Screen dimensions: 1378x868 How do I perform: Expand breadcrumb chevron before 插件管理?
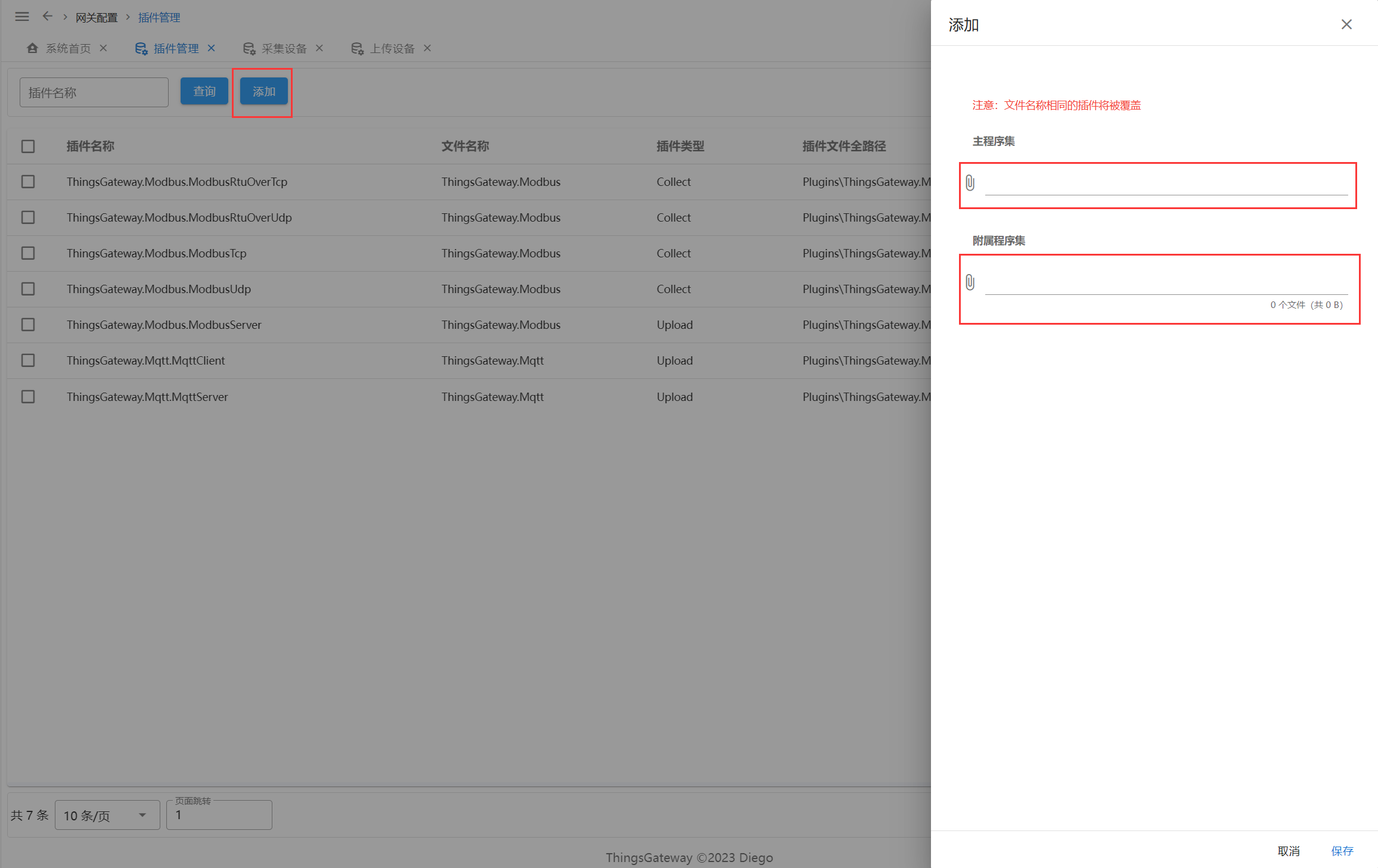(128, 17)
